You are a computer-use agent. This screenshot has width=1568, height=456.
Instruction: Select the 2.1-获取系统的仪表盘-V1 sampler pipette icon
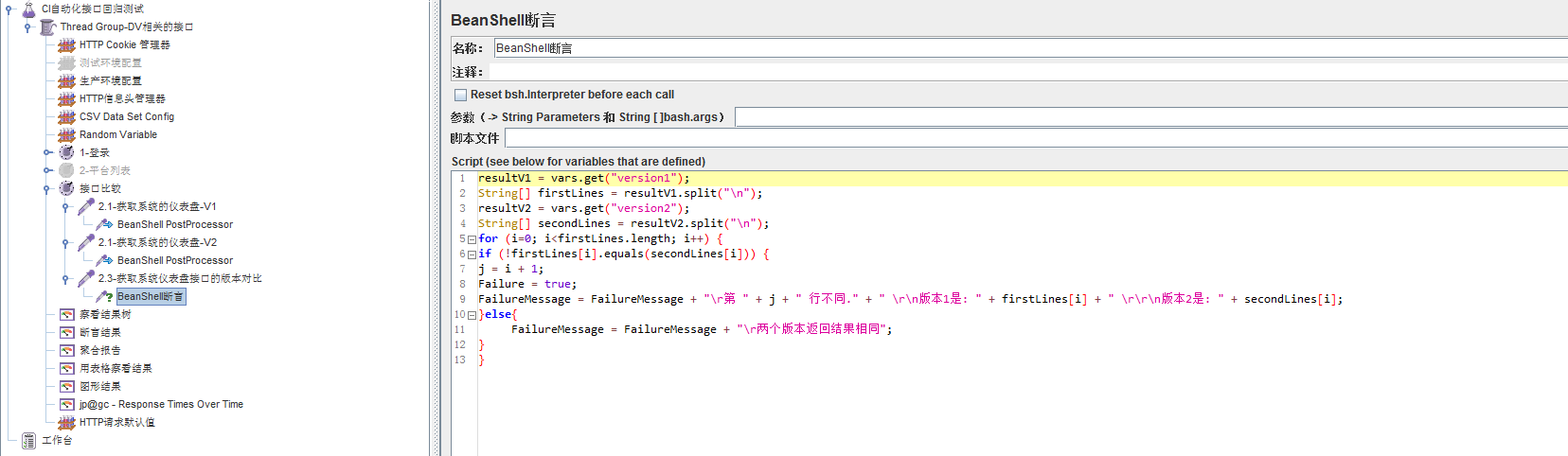85,206
